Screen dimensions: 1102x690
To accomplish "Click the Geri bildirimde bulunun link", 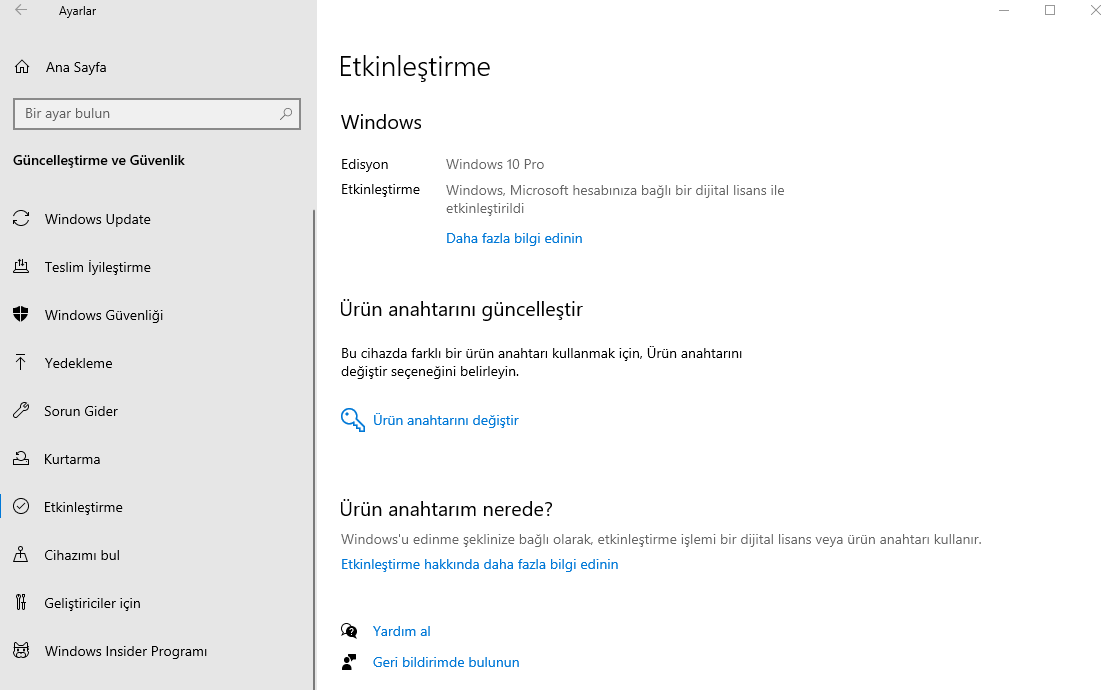I will [x=446, y=662].
